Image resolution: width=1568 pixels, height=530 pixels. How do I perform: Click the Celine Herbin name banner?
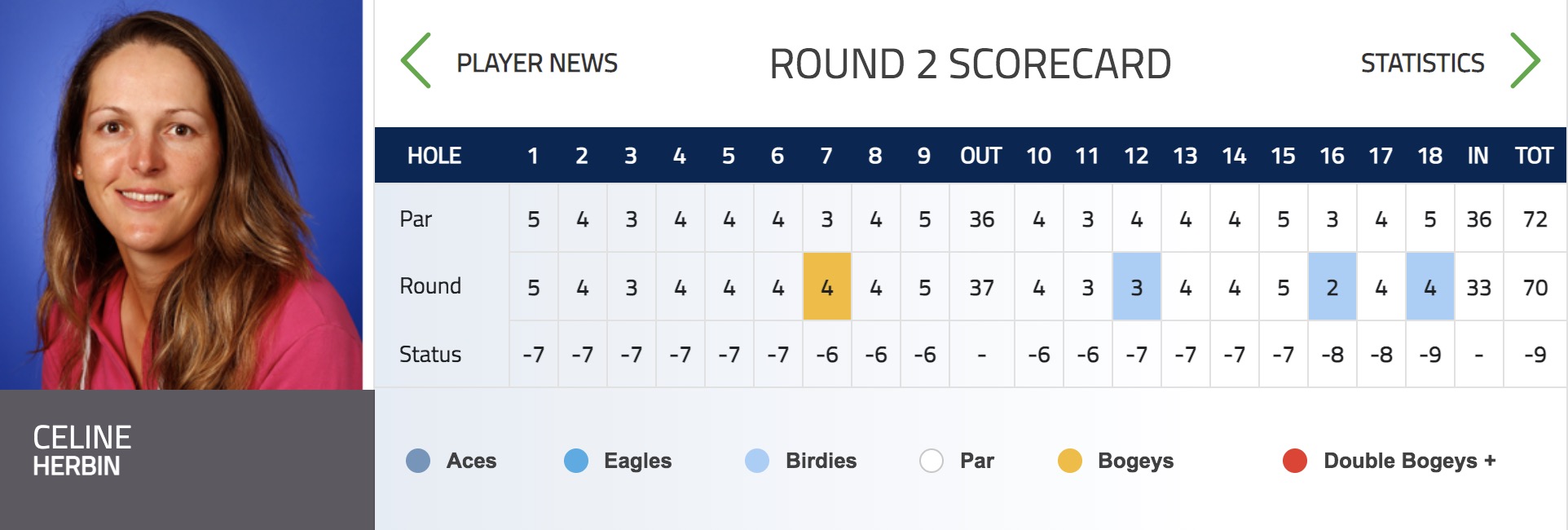187,460
